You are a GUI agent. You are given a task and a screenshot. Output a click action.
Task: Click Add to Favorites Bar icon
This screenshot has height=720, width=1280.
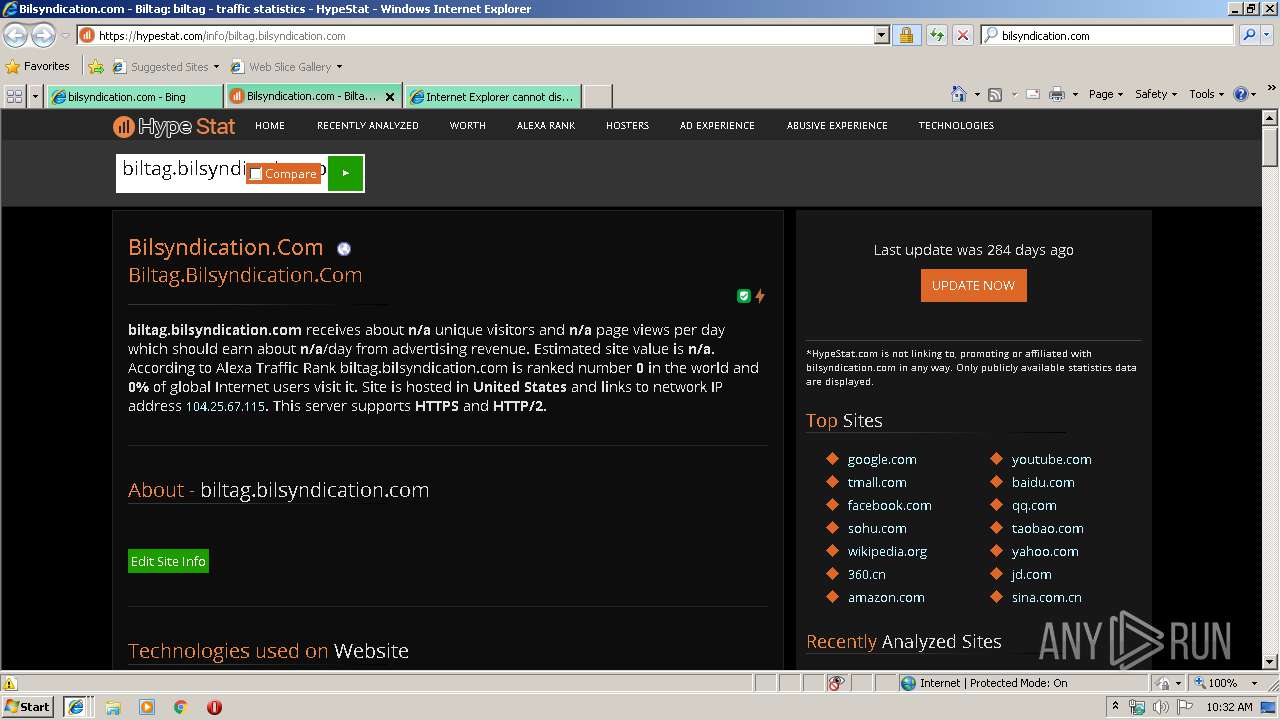[95, 67]
